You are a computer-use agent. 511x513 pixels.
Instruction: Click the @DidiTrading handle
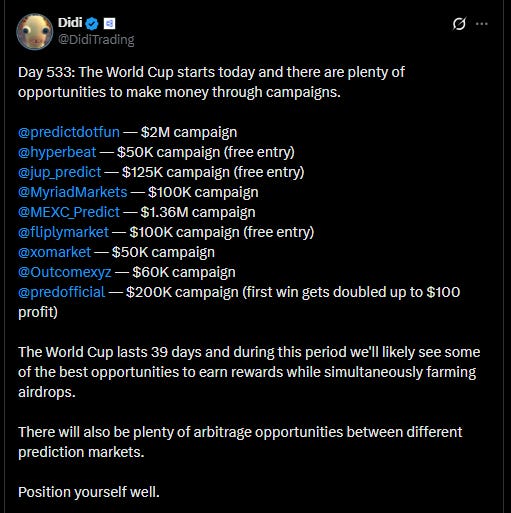click(x=96, y=40)
